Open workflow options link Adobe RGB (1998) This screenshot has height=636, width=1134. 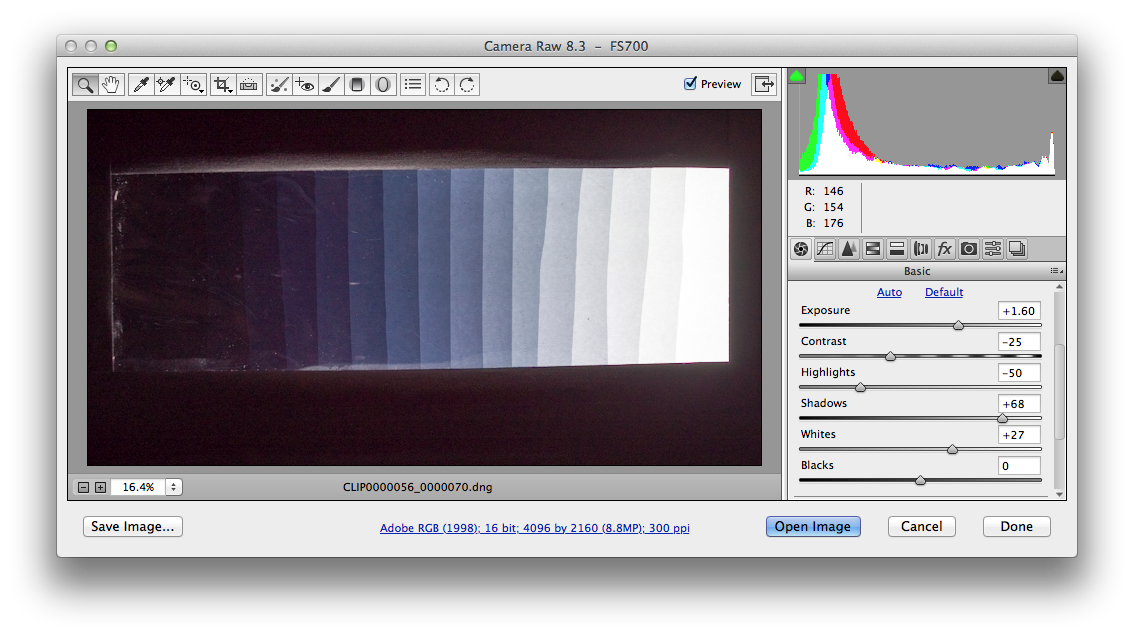534,528
